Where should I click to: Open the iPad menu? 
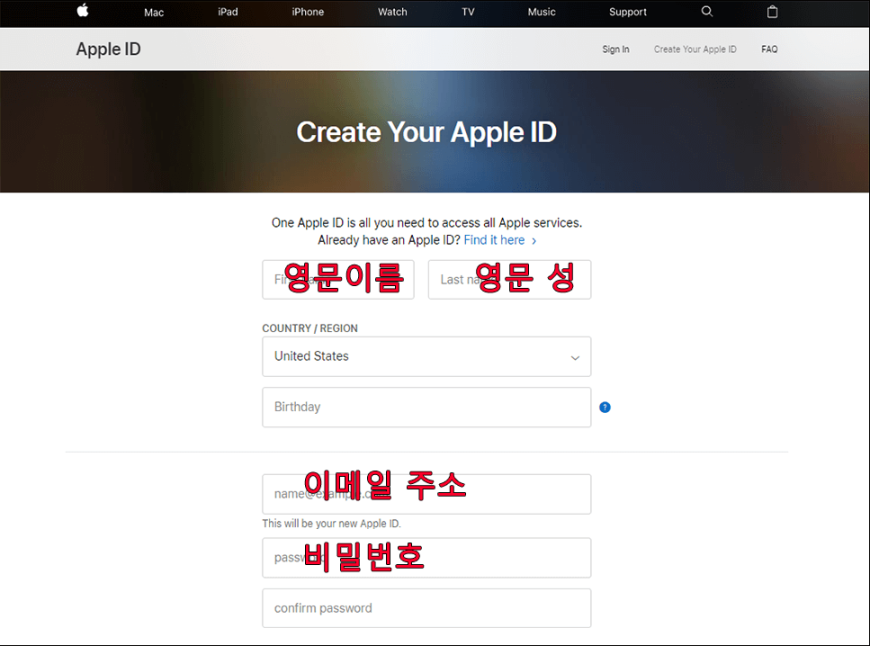pyautogui.click(x=228, y=12)
